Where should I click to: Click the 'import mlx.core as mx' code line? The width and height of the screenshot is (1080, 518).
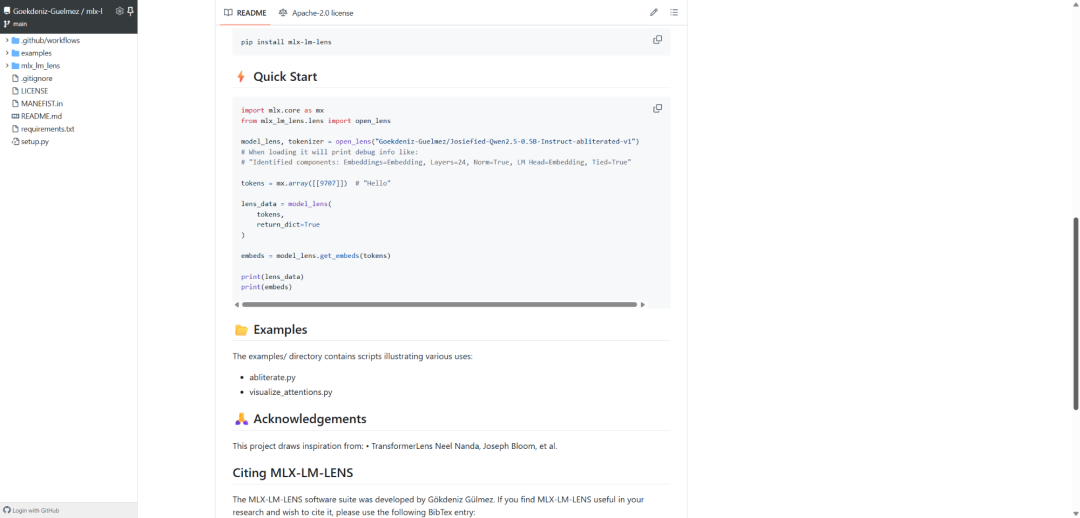pyautogui.click(x=282, y=110)
